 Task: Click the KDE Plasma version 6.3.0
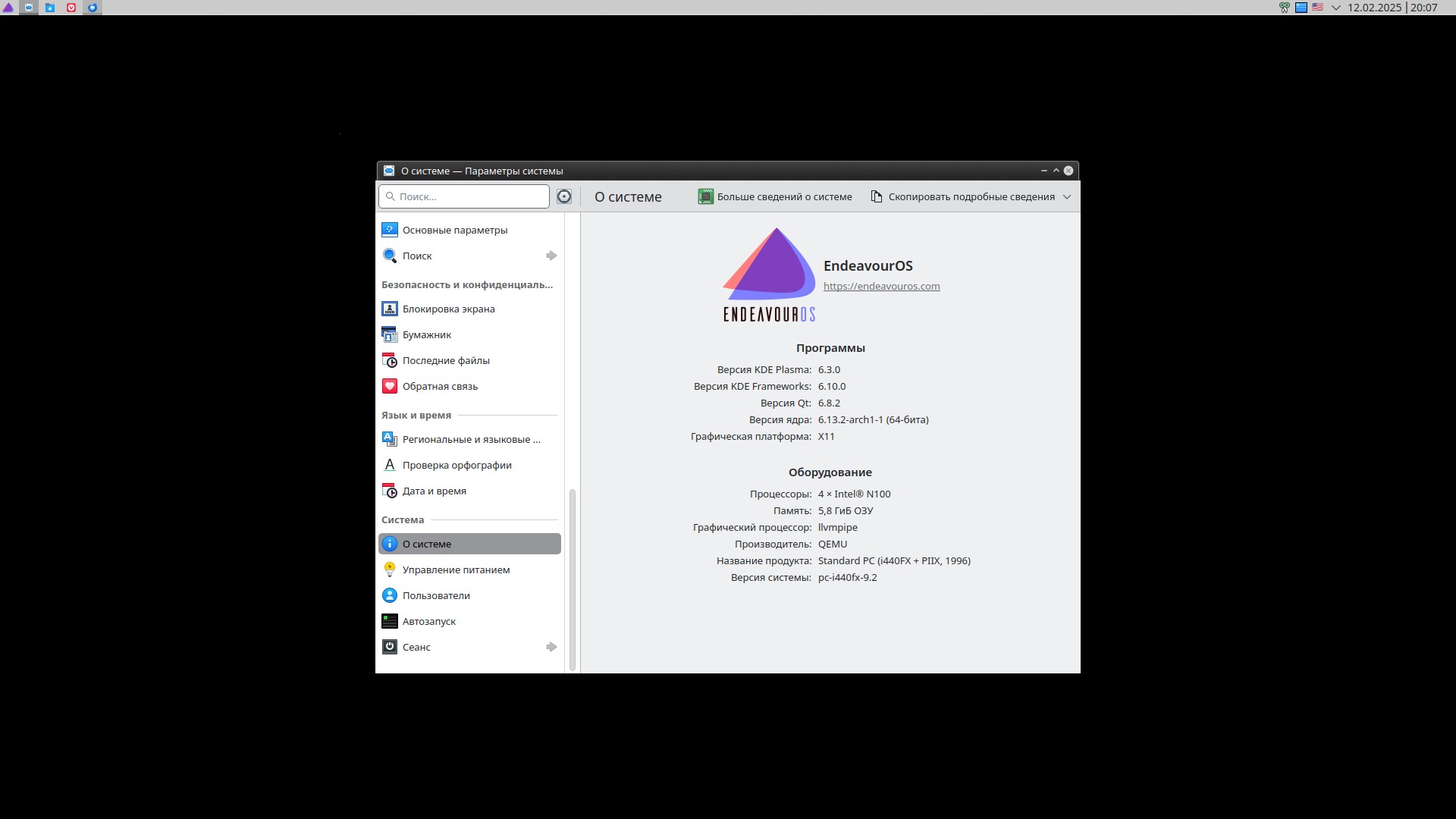click(x=829, y=369)
